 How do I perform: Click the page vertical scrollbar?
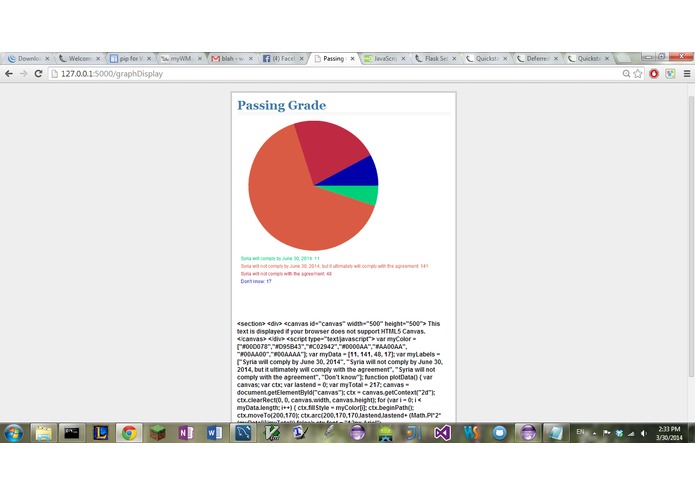(x=691, y=235)
